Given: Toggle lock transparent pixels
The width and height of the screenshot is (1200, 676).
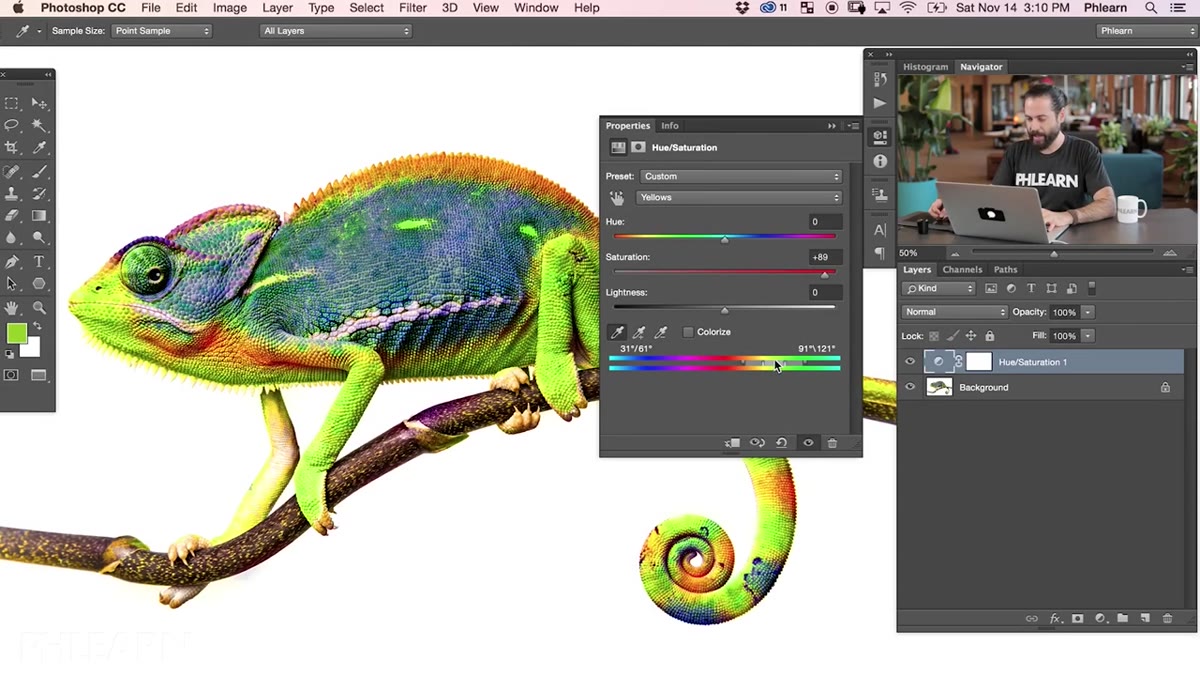Looking at the screenshot, I should tap(934, 336).
